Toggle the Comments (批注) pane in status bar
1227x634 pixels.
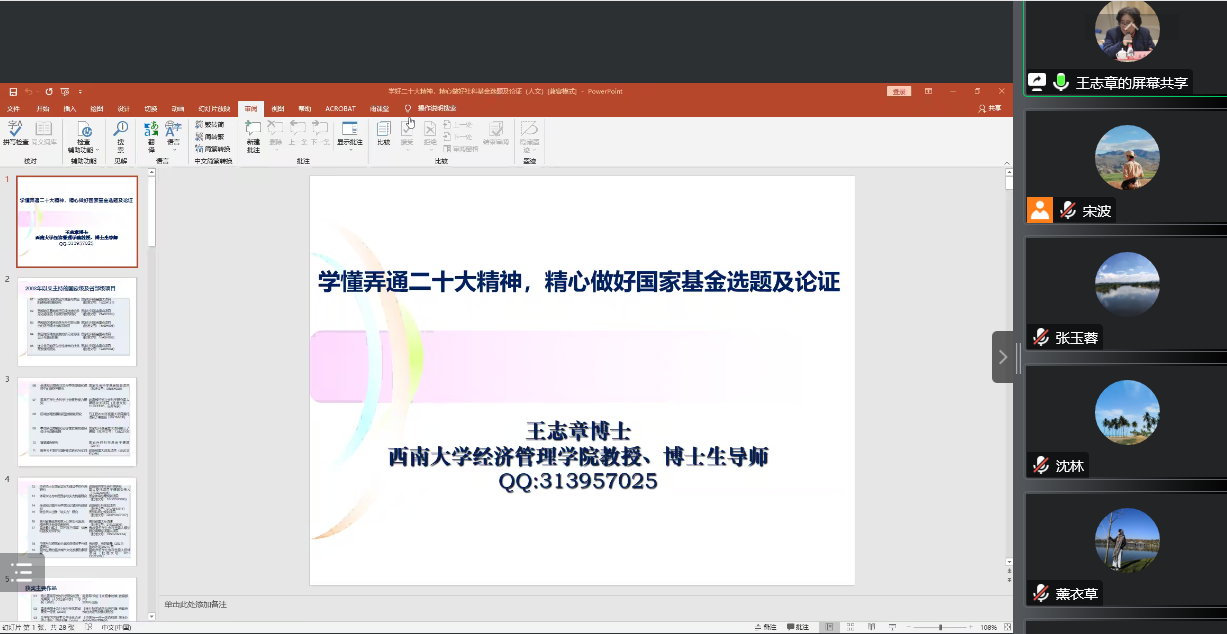(797, 627)
